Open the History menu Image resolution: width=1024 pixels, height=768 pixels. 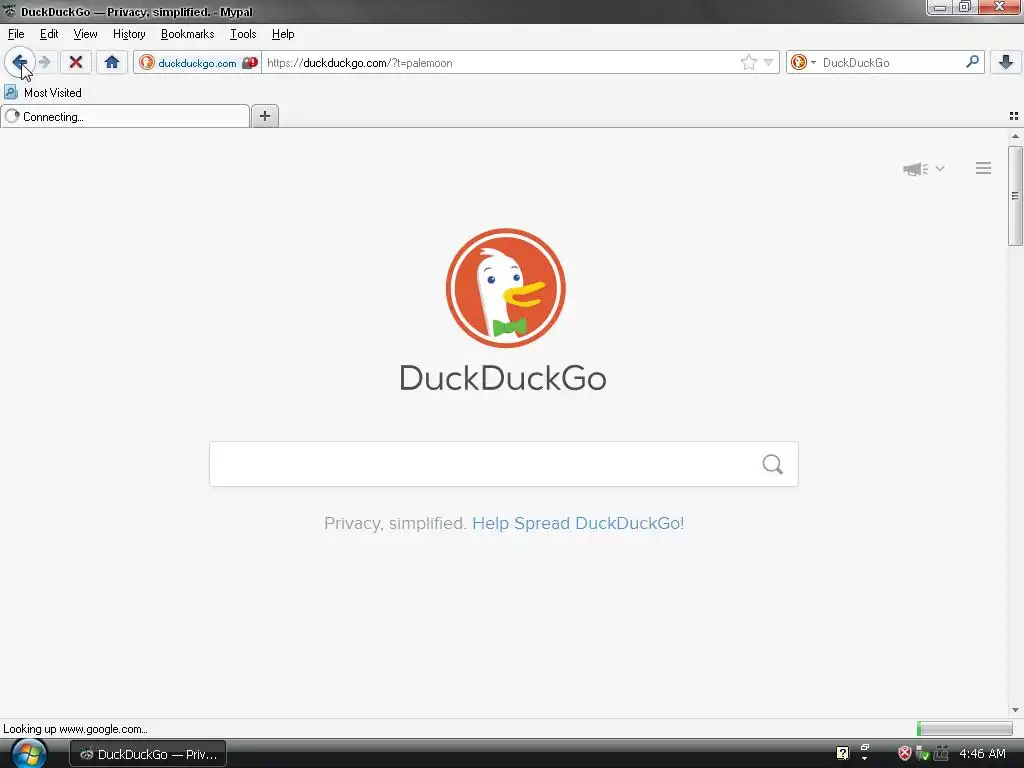(x=129, y=34)
